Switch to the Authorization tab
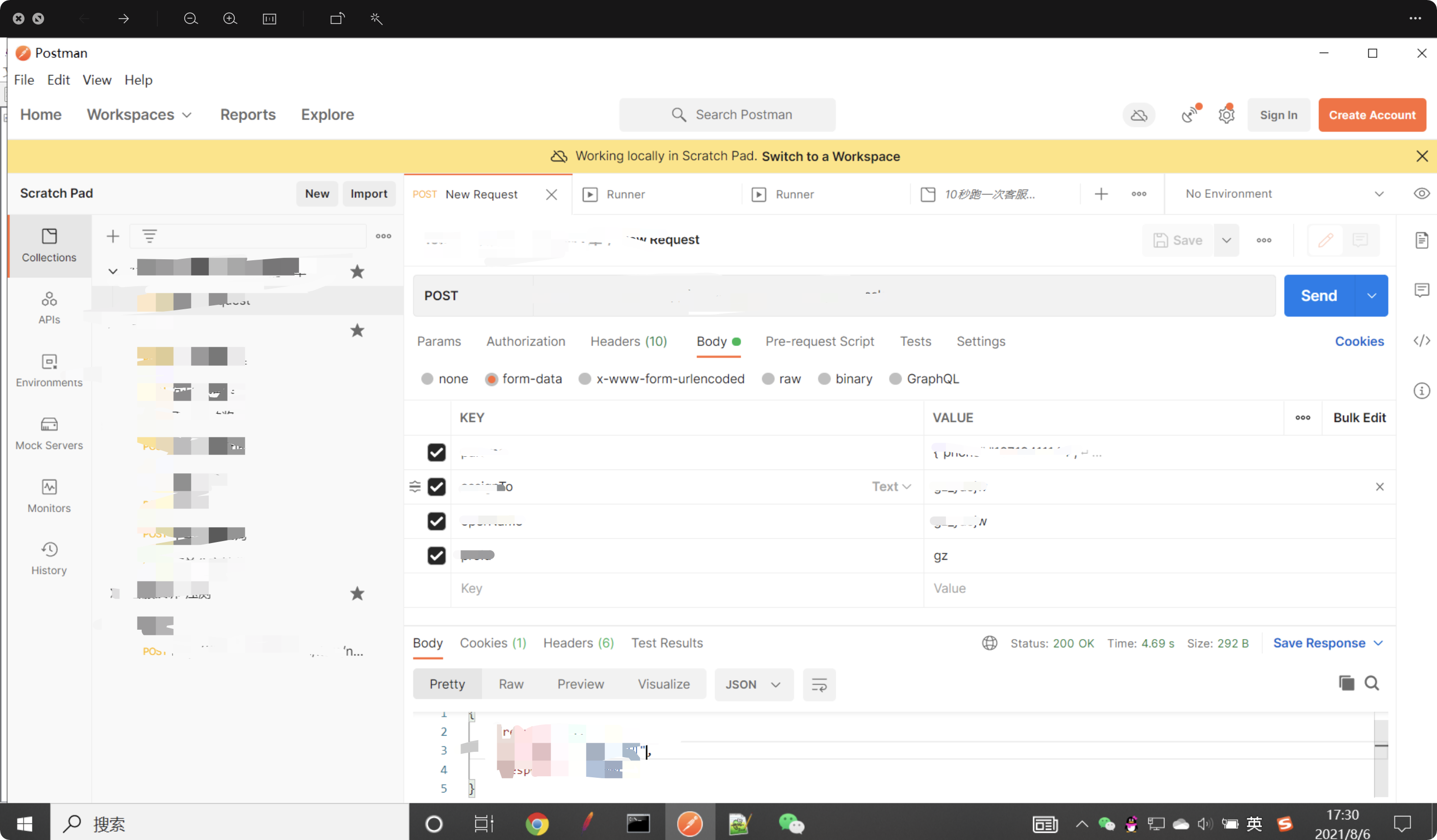 click(525, 342)
